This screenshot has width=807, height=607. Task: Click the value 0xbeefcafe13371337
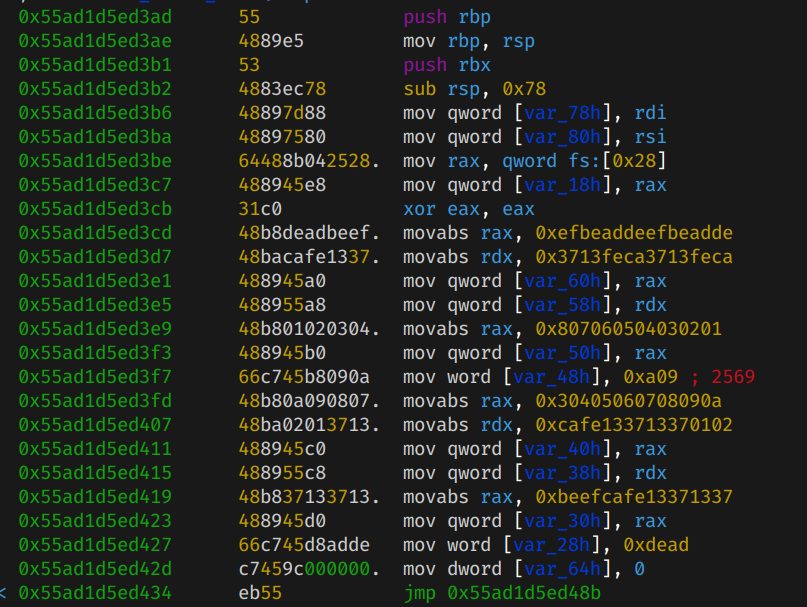click(634, 497)
